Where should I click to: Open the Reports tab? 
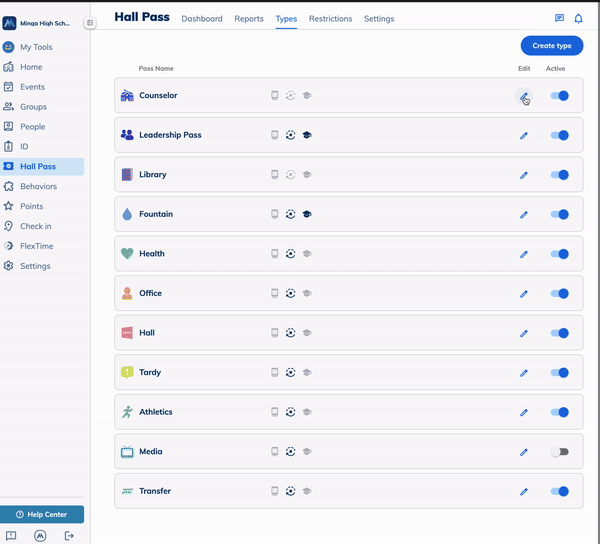click(249, 19)
